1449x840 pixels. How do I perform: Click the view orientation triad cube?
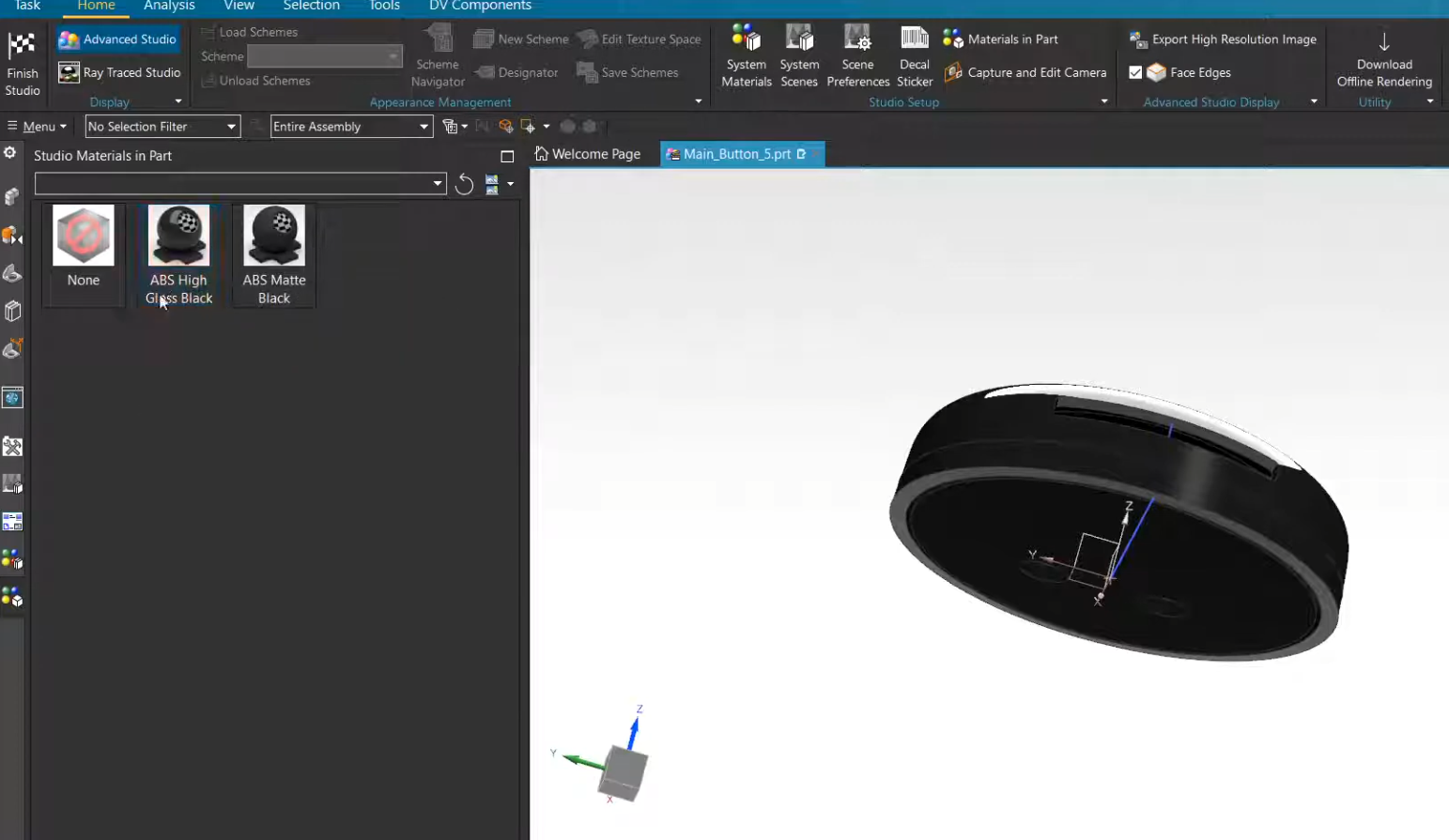623,771
